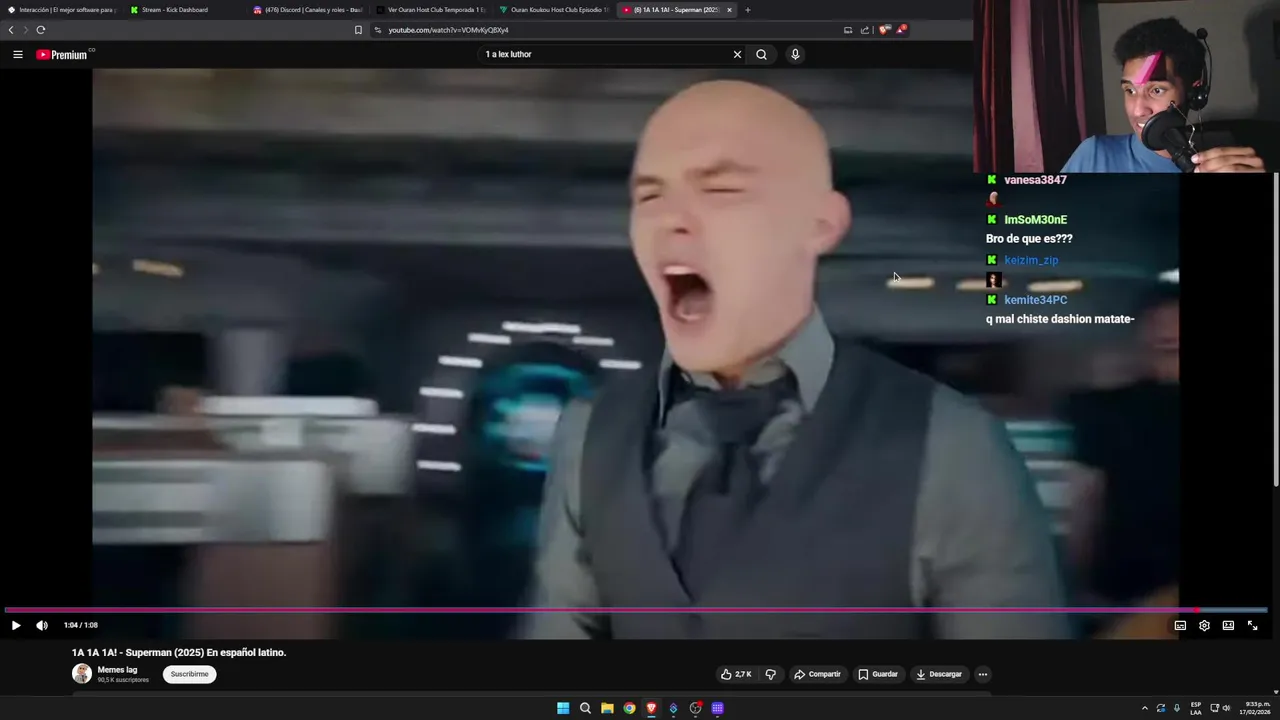1280x720 pixels.
Task: Click chat username keizim_zip
Action: tap(1031, 260)
